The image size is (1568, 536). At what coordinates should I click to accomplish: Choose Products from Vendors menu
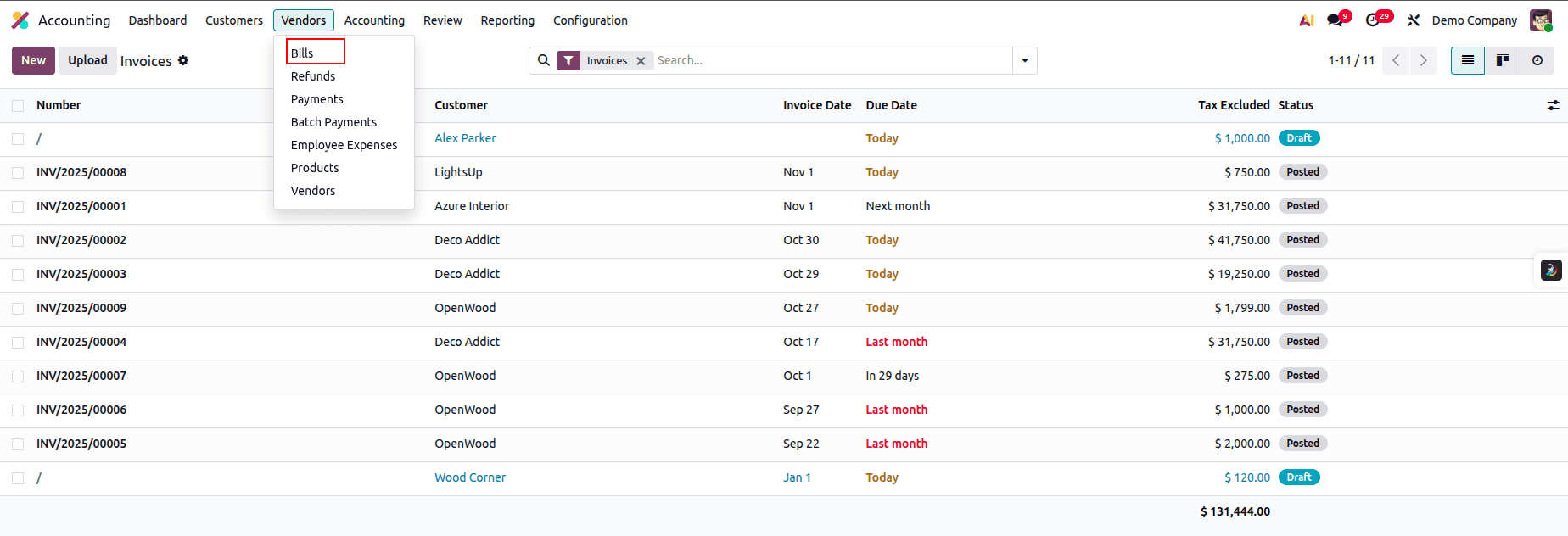315,168
